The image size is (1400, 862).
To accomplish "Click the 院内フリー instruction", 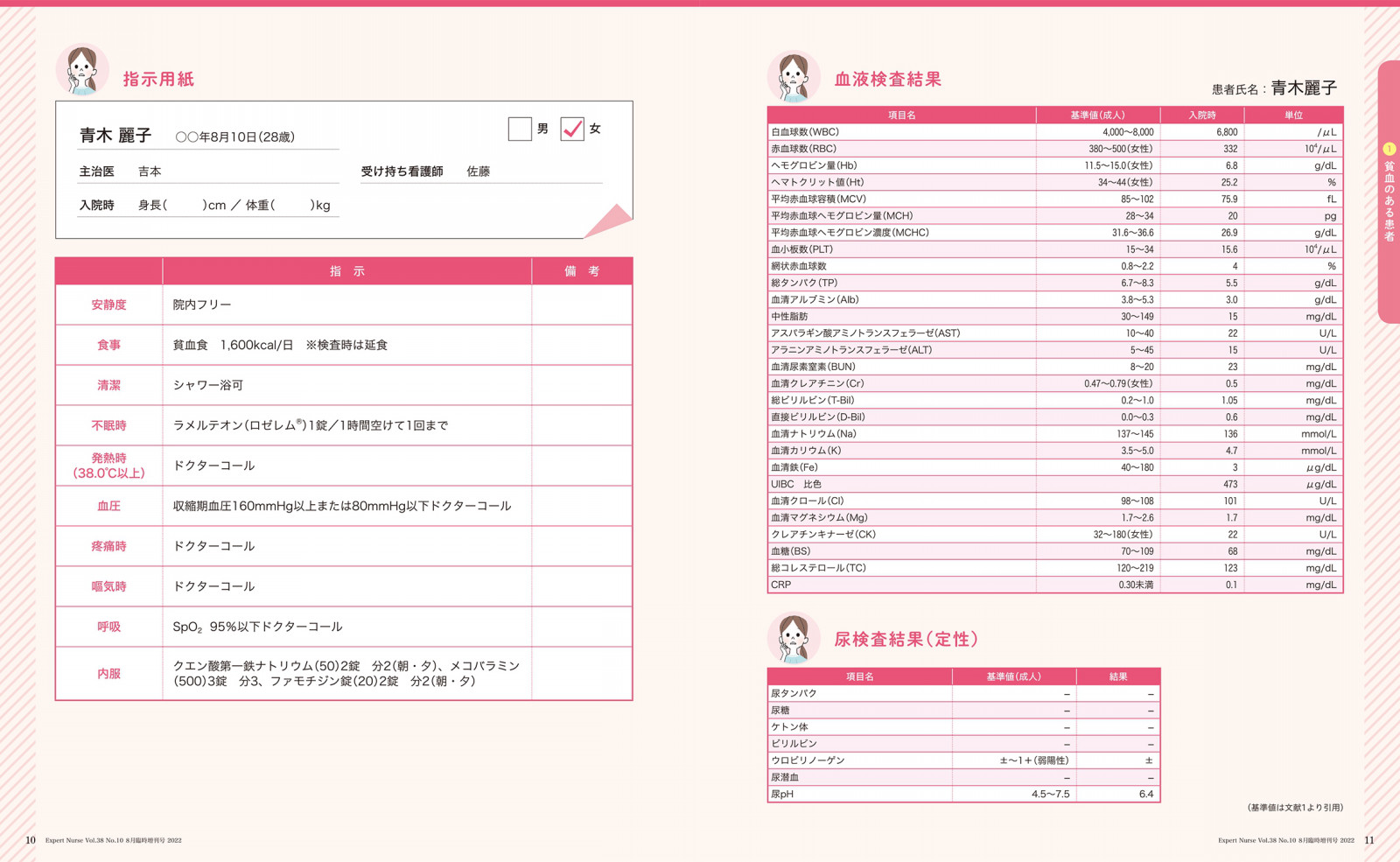I will (x=202, y=305).
